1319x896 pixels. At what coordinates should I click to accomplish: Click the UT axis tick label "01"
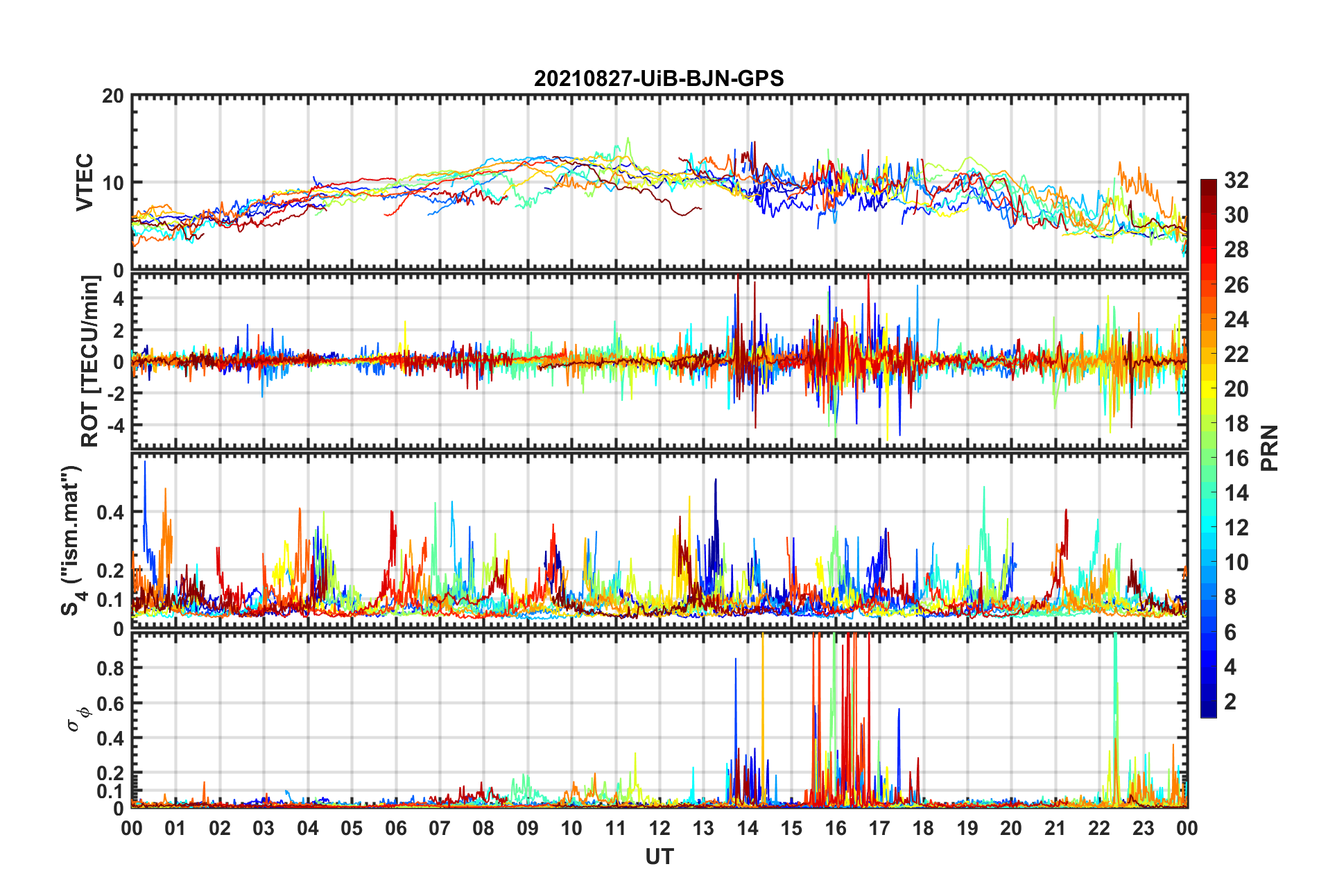pyautogui.click(x=175, y=828)
